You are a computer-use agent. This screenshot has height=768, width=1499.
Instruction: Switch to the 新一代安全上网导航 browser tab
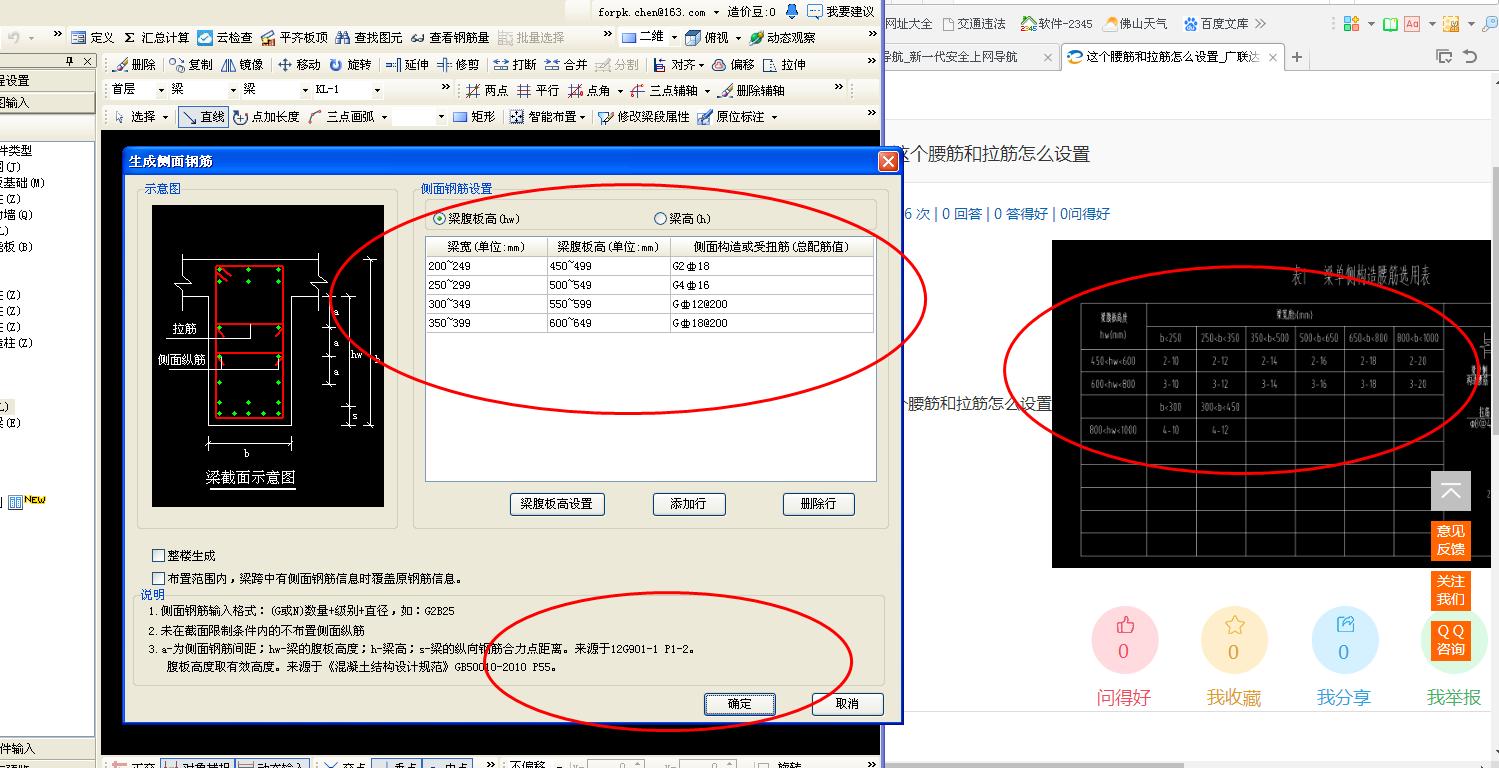[970, 57]
